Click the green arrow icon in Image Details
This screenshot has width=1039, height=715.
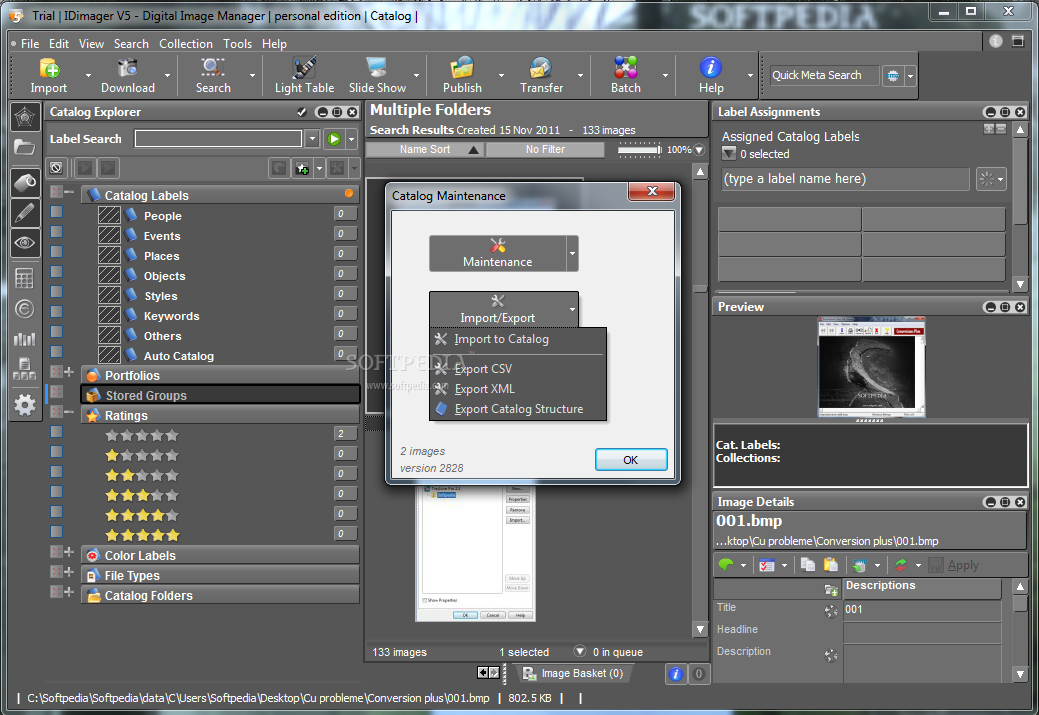pos(727,565)
